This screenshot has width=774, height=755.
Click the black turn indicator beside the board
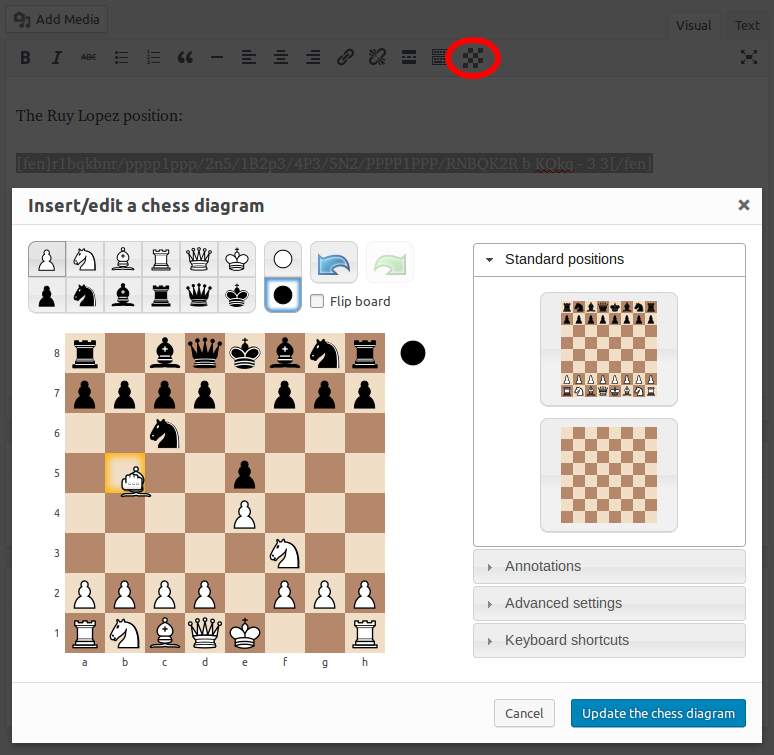click(413, 353)
